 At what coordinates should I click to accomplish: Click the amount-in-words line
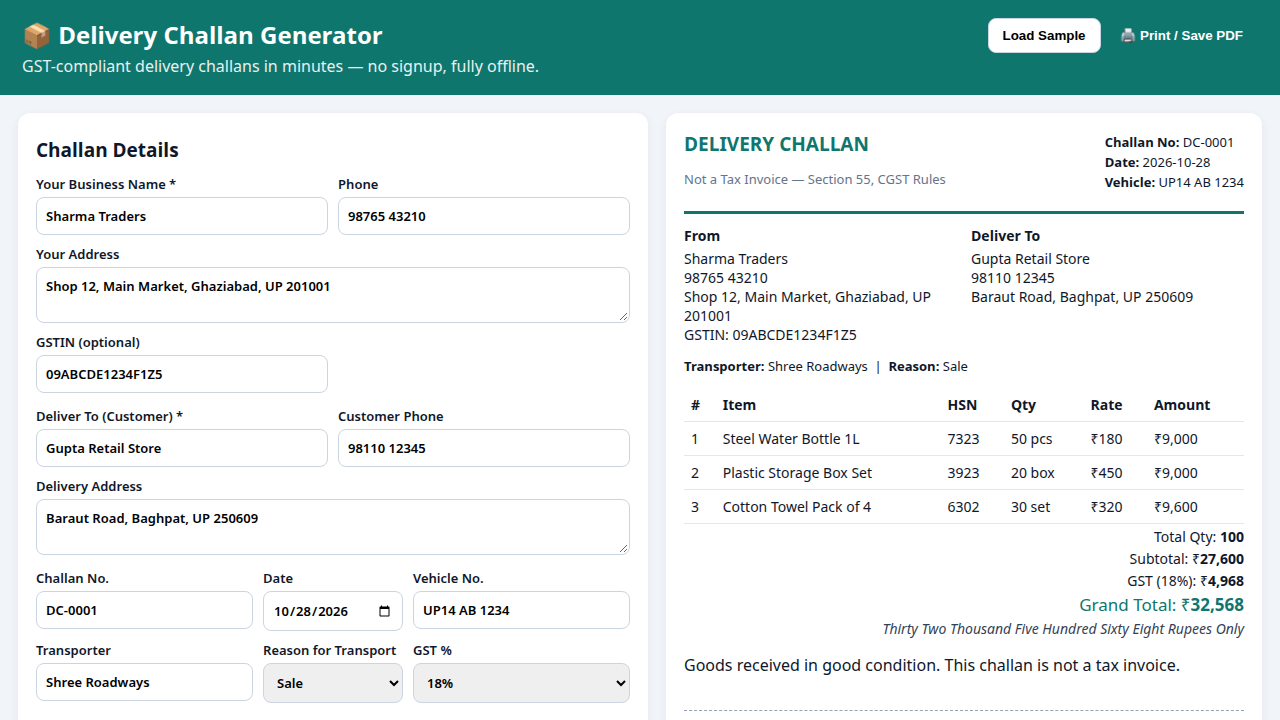pos(1063,629)
